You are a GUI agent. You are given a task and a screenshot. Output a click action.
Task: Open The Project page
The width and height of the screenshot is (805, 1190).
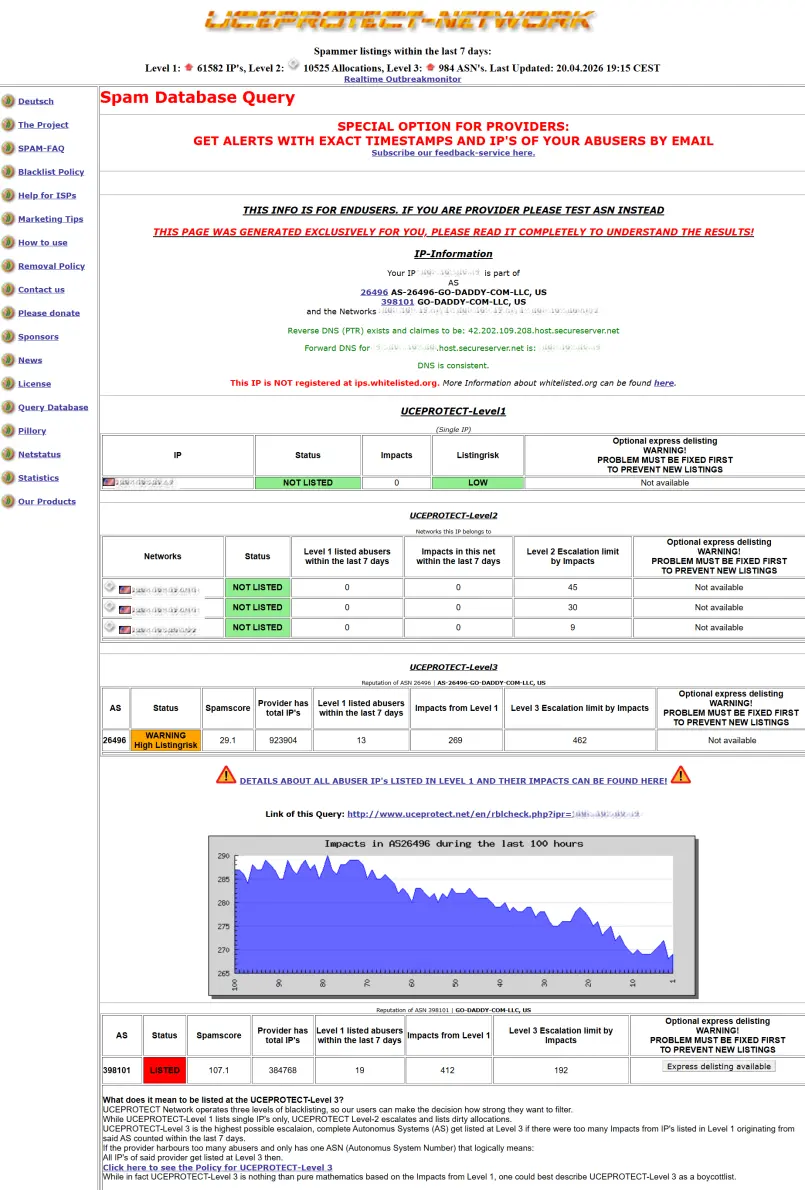(x=43, y=124)
